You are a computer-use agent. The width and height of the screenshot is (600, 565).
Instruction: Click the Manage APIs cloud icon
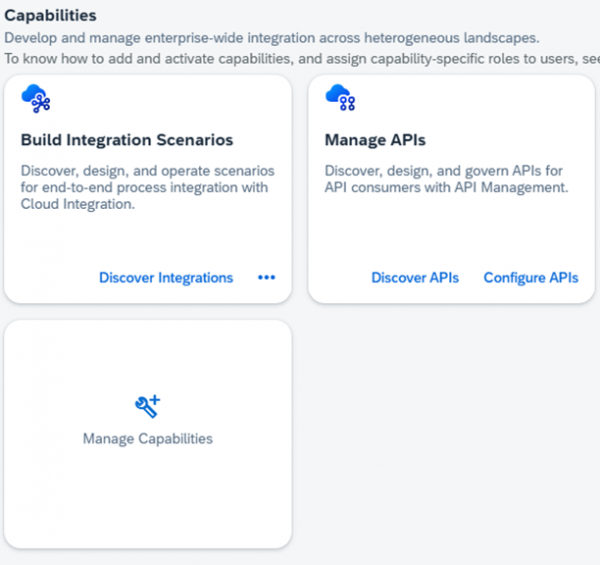(340, 98)
